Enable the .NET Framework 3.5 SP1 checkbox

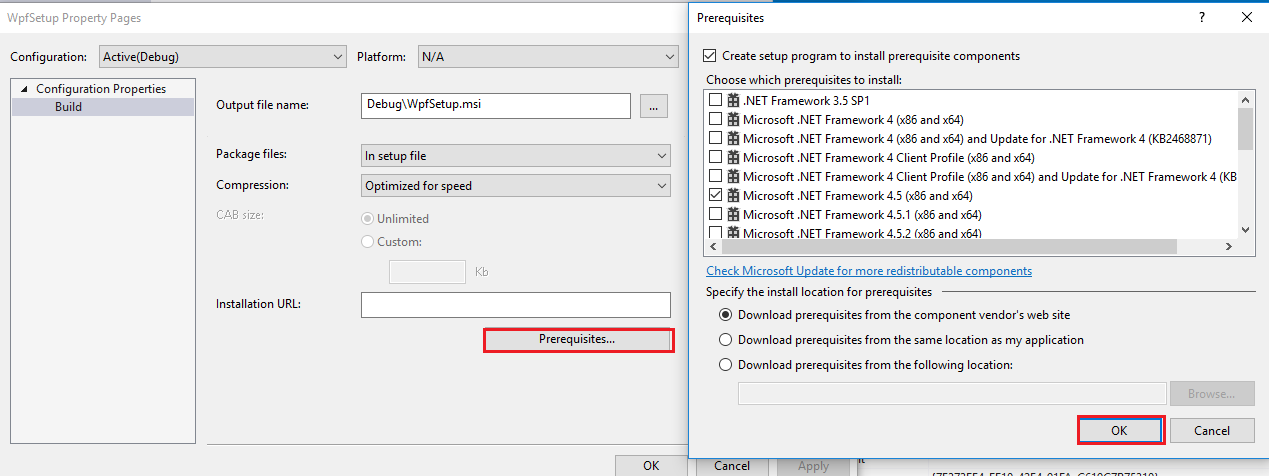[715, 100]
